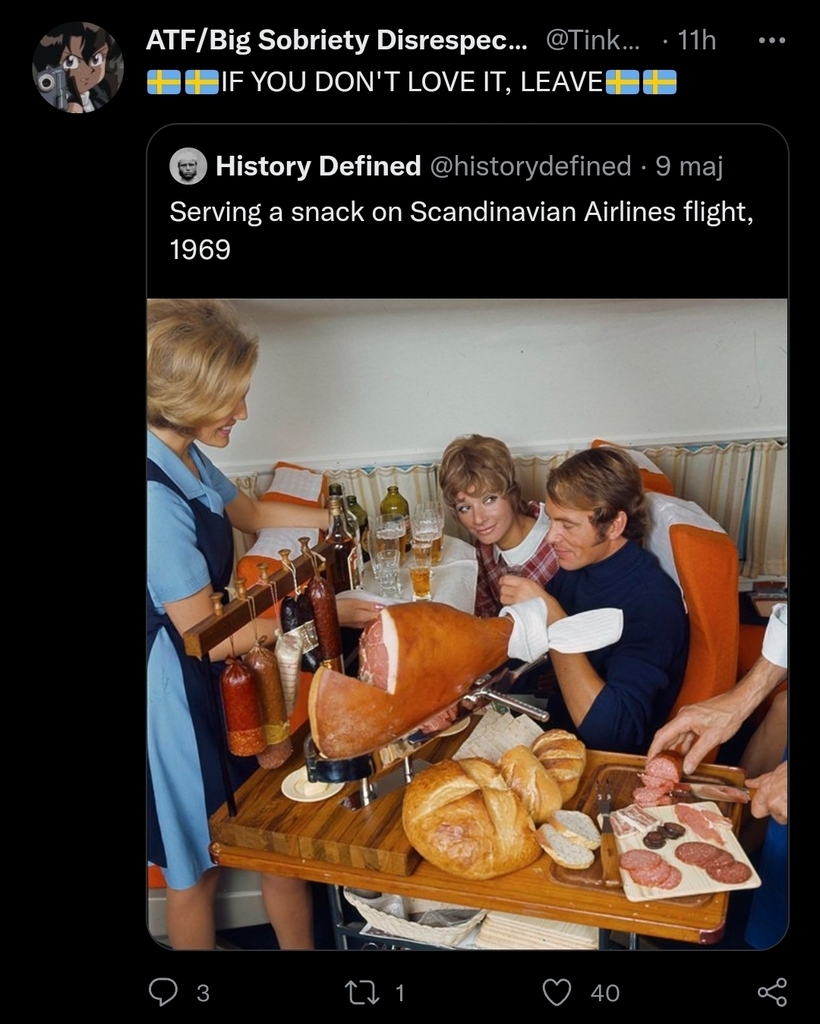
Task: Click the History Defined profile avatar
Action: 188,166
